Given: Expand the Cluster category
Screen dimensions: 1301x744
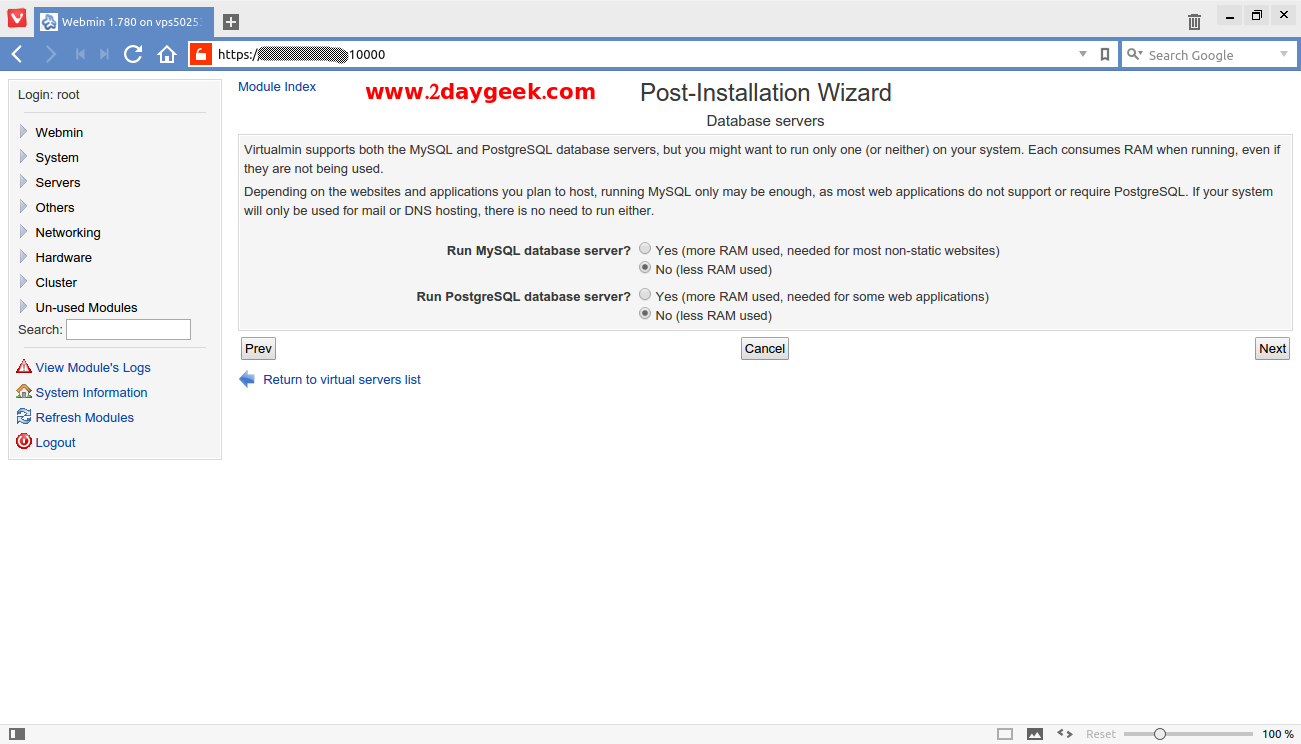Looking at the screenshot, I should click(x=24, y=281).
